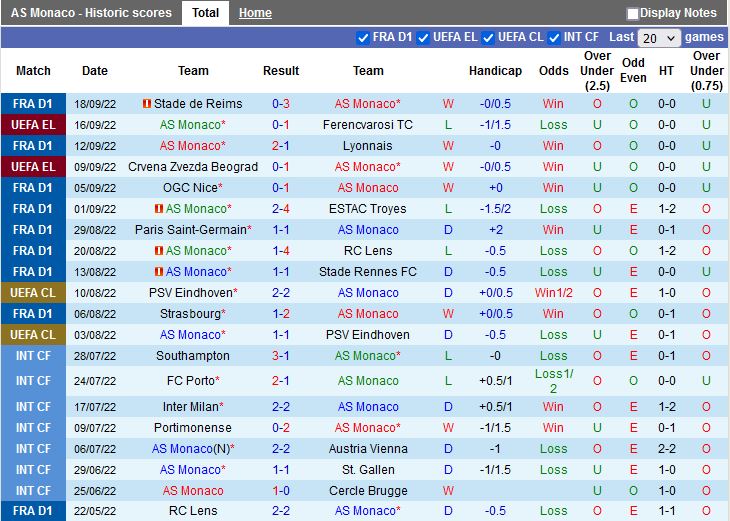
Task: Click handicap -1.5/2 in ESTAC Troyes row
Action: 495,209
